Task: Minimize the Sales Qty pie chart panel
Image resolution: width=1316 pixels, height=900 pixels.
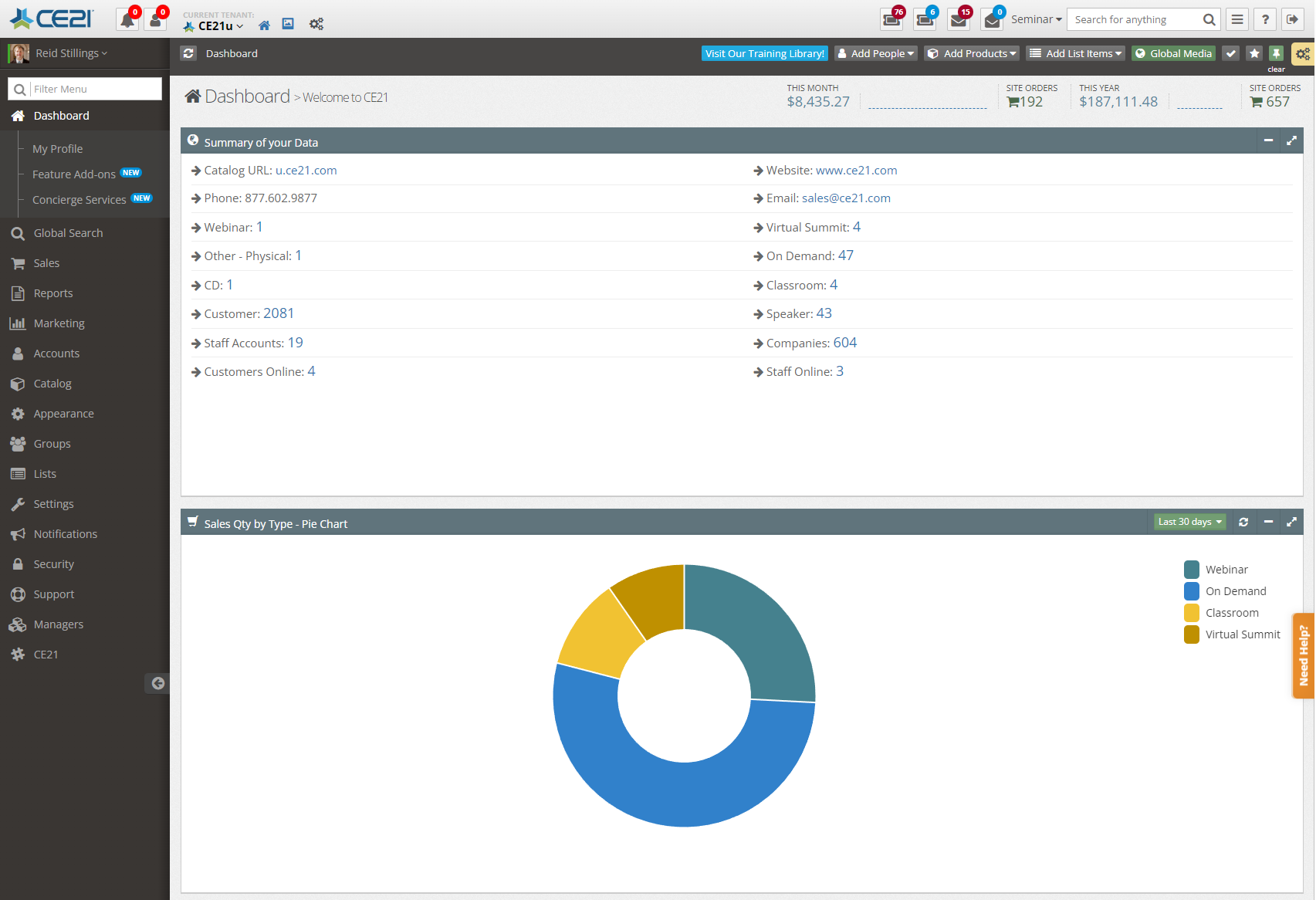Action: 1268,523
